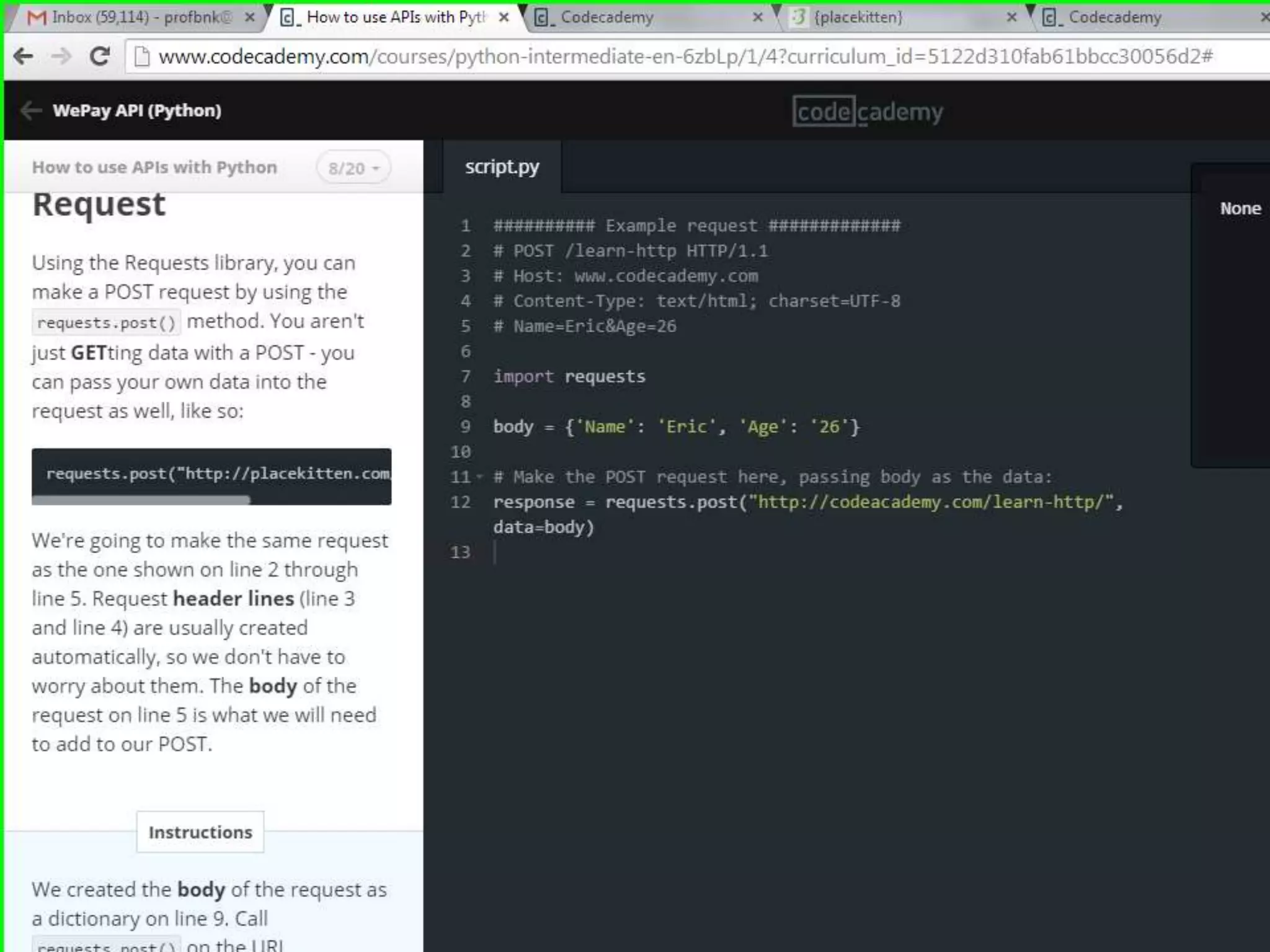Switch to the last Codecademy tab on the right
This screenshot has height=952, width=1270.
[x=1153, y=17]
